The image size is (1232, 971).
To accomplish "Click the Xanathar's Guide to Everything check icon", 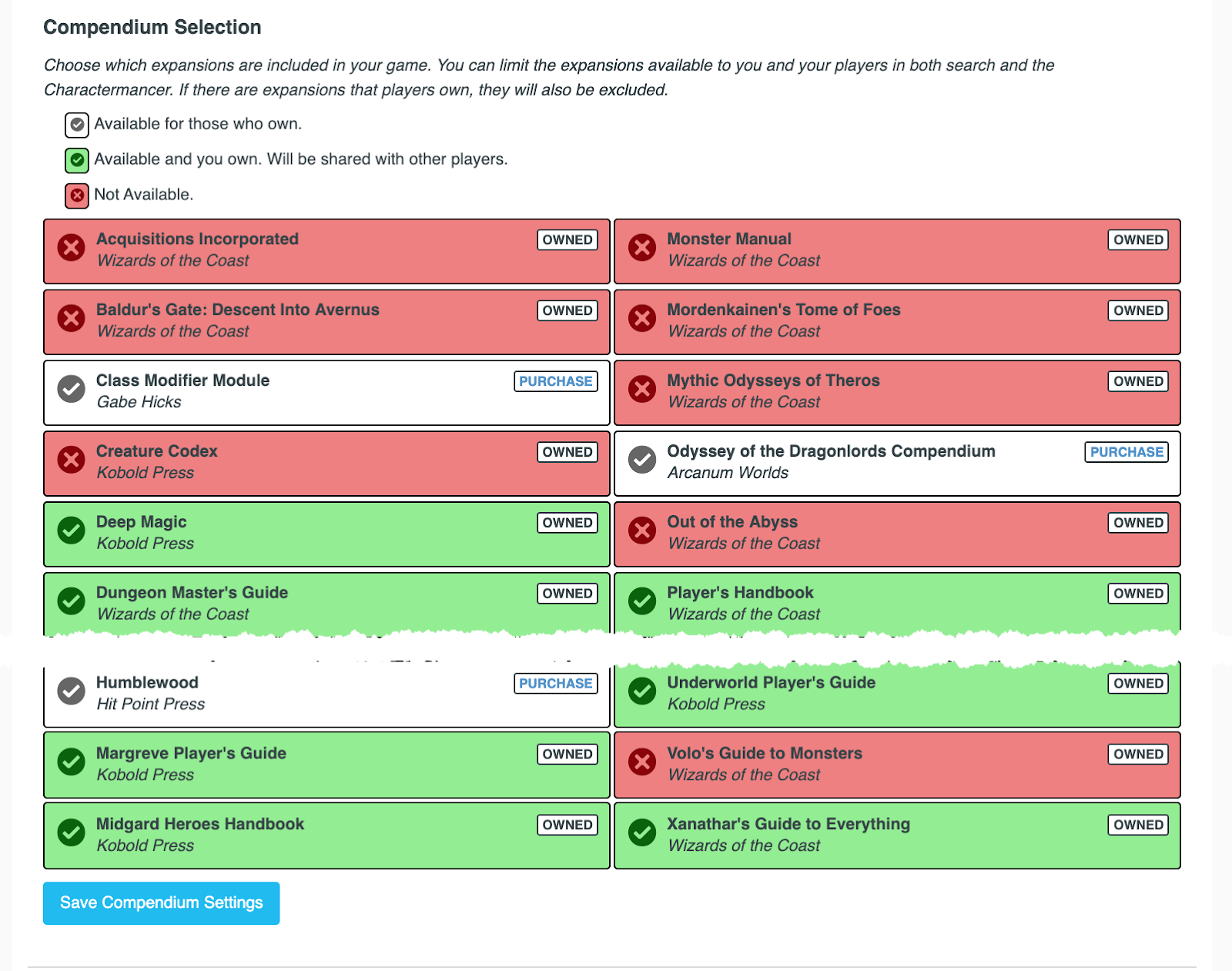I will tap(642, 833).
